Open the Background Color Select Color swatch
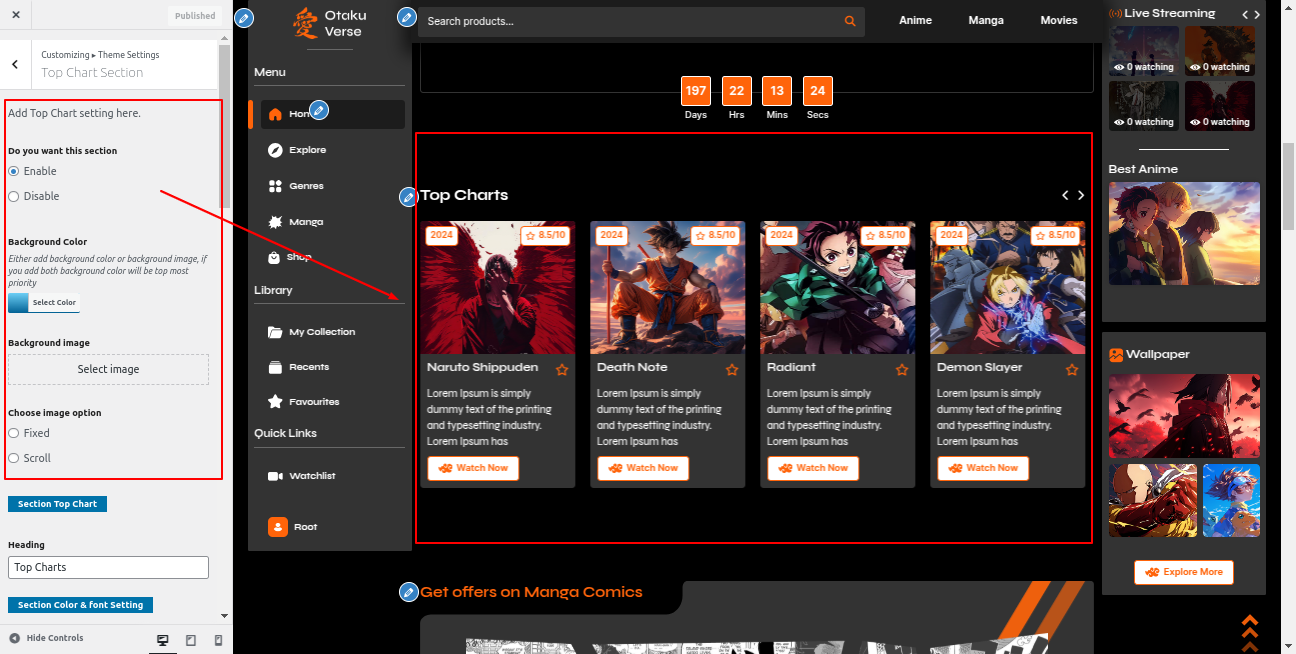1296x654 pixels. click(x=43, y=302)
